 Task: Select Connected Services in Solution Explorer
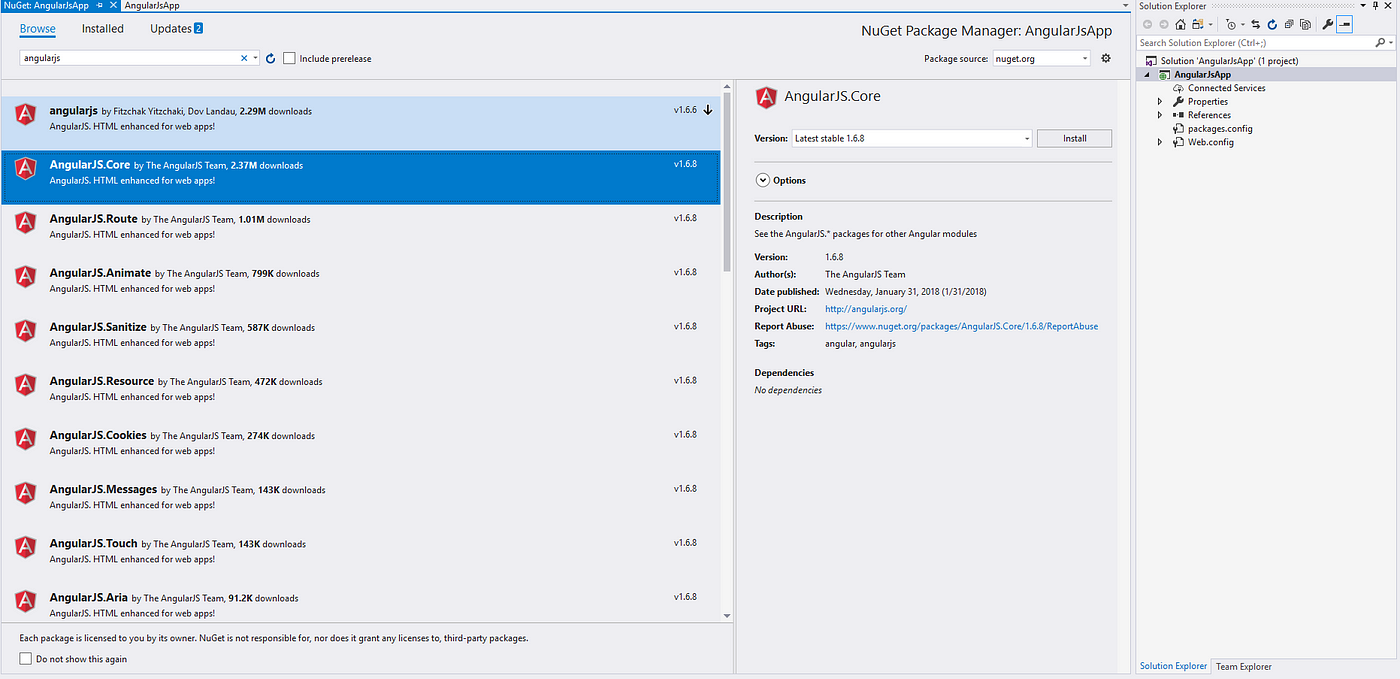click(1226, 88)
